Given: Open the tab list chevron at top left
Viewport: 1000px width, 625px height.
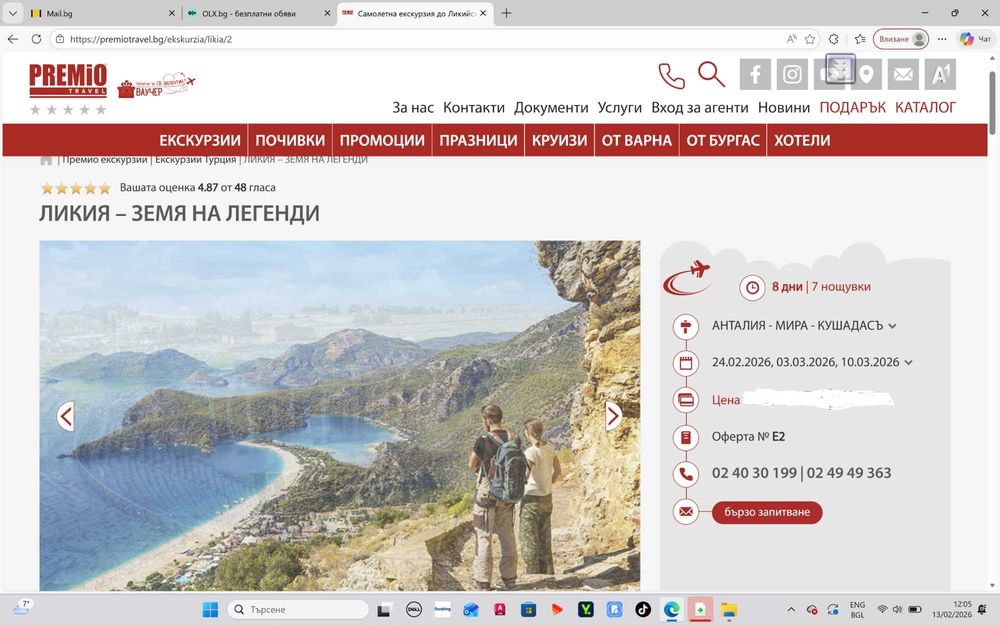Looking at the screenshot, I should 12,13.
